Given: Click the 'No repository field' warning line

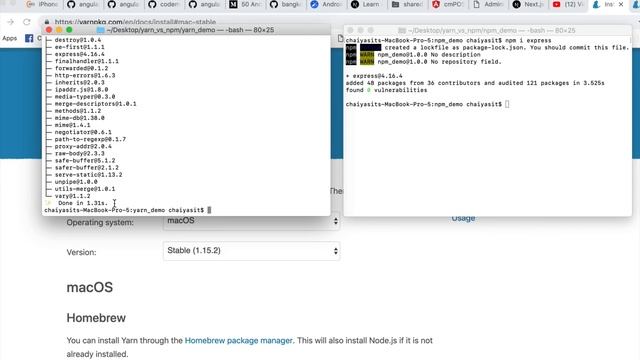Looking at the screenshot, I should click(424, 62).
